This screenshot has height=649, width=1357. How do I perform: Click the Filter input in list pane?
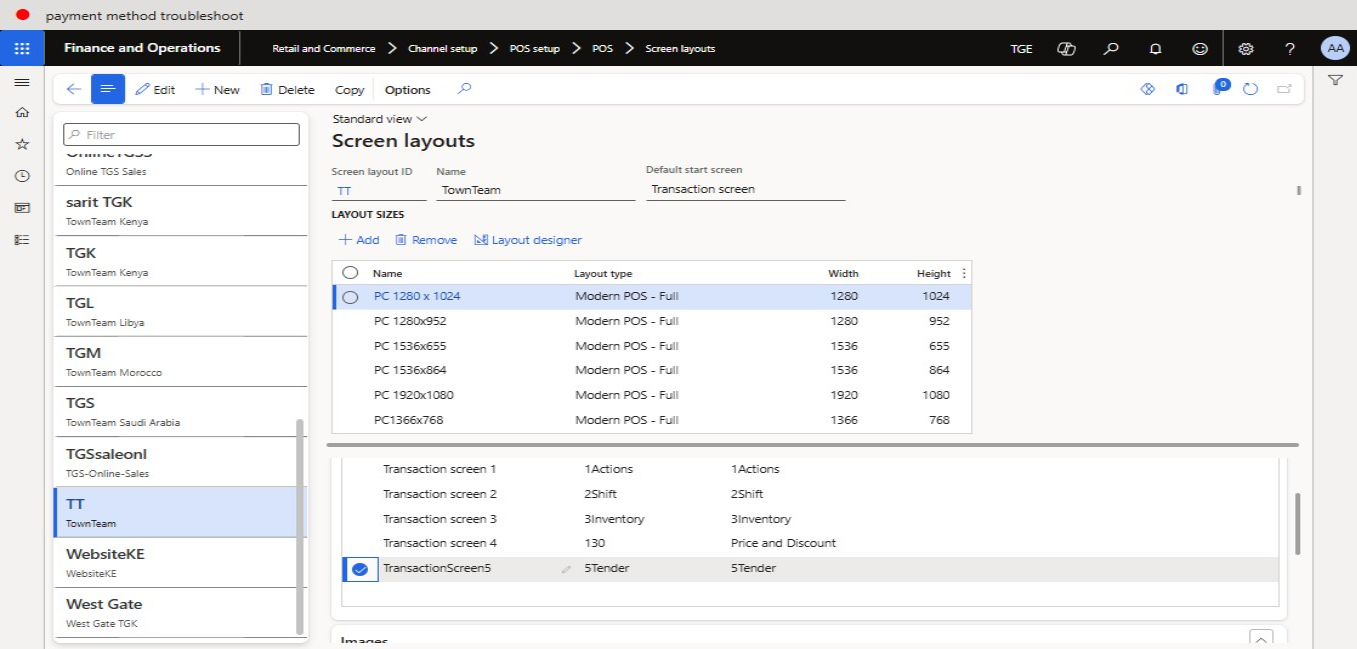182,134
